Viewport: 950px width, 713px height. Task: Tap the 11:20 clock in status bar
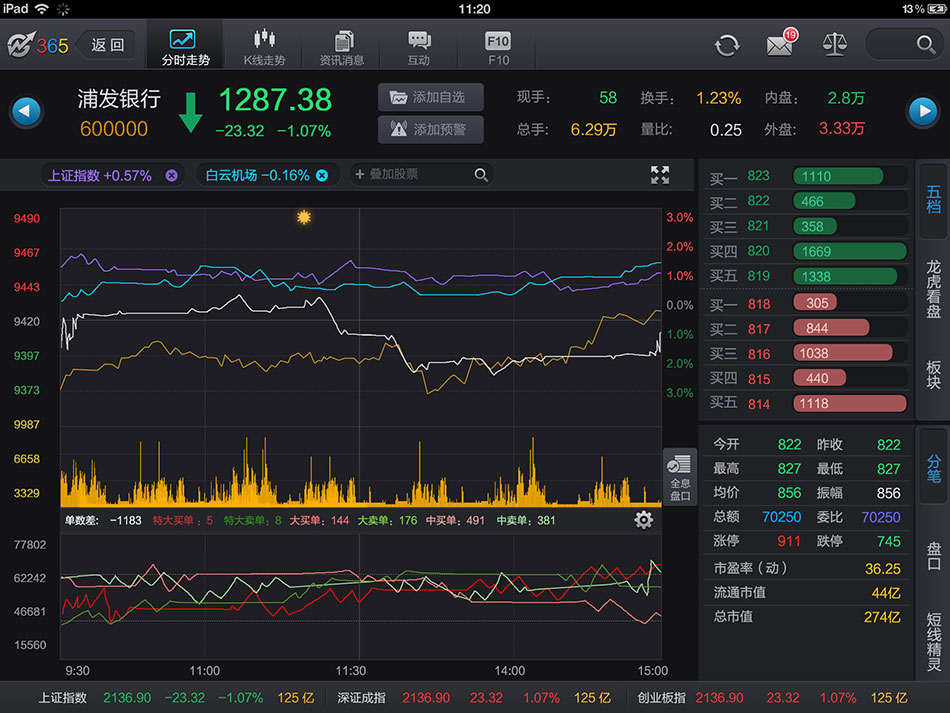pyautogui.click(x=474, y=9)
